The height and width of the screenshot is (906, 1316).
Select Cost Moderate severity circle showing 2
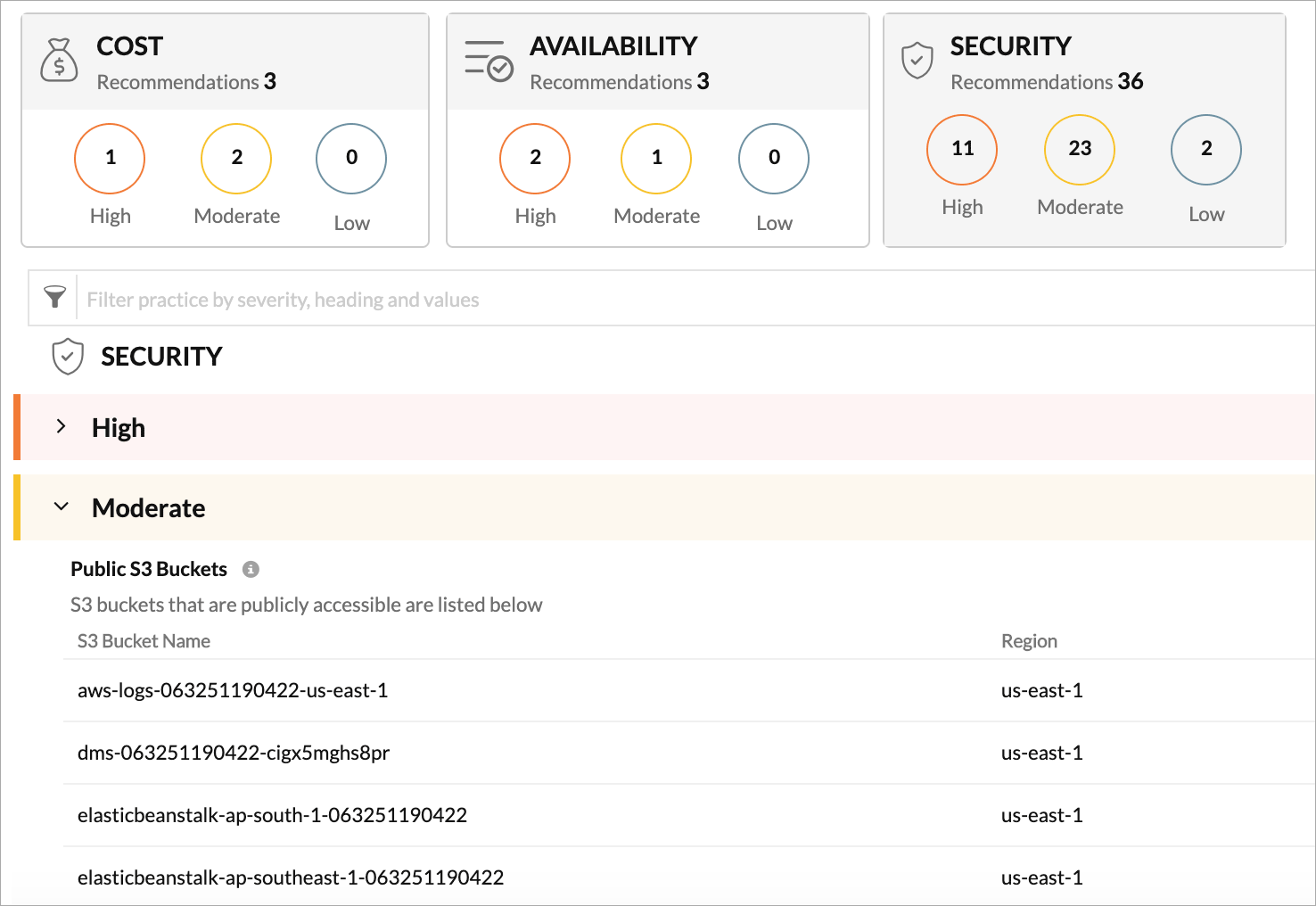click(236, 159)
